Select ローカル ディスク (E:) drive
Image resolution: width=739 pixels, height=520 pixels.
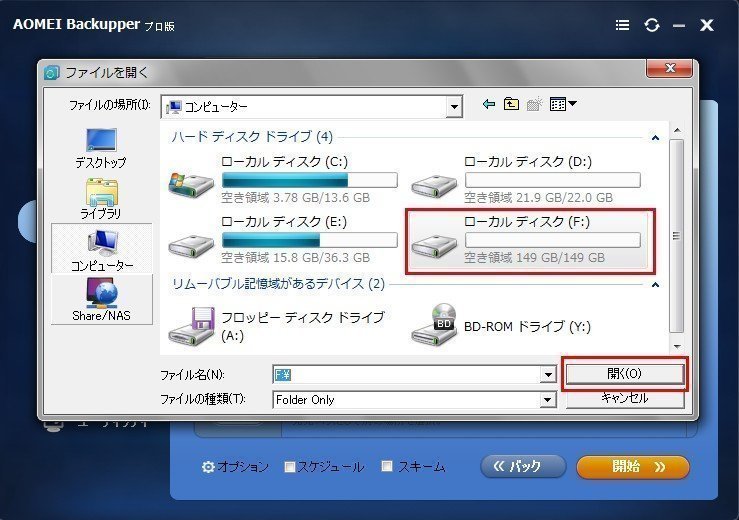coord(283,240)
